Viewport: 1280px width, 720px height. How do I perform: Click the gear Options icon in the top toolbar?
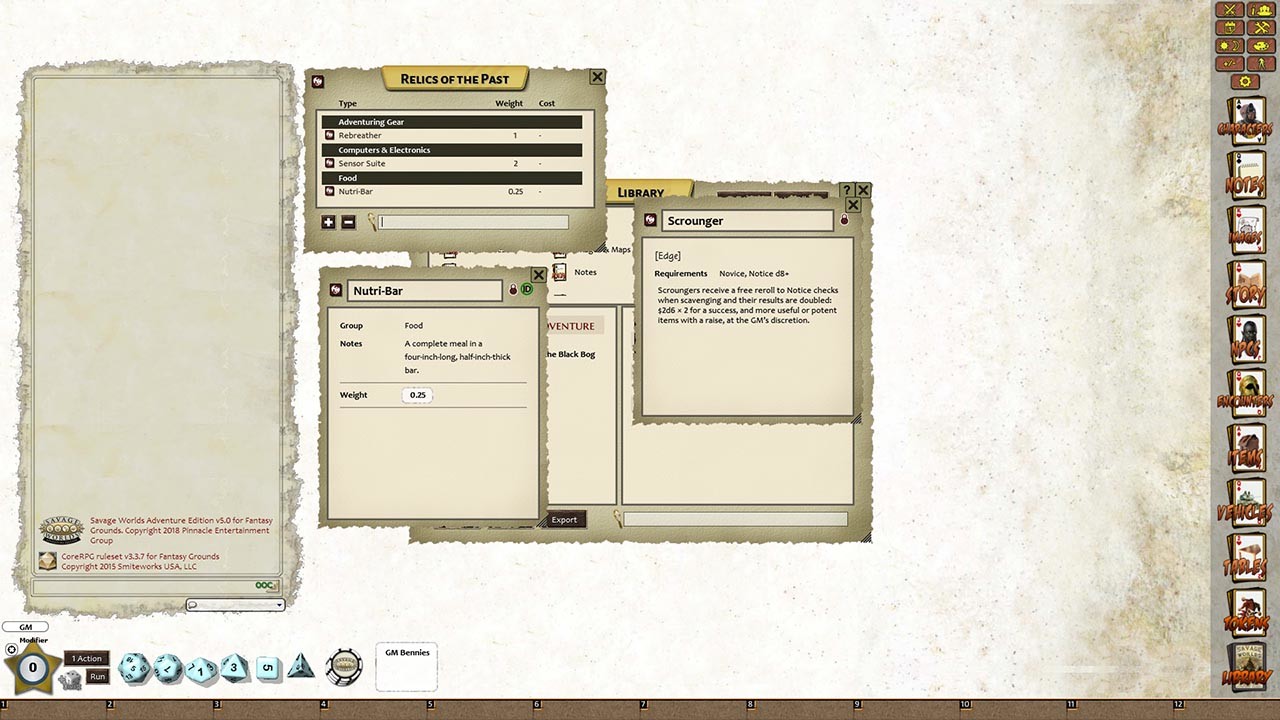(1245, 80)
